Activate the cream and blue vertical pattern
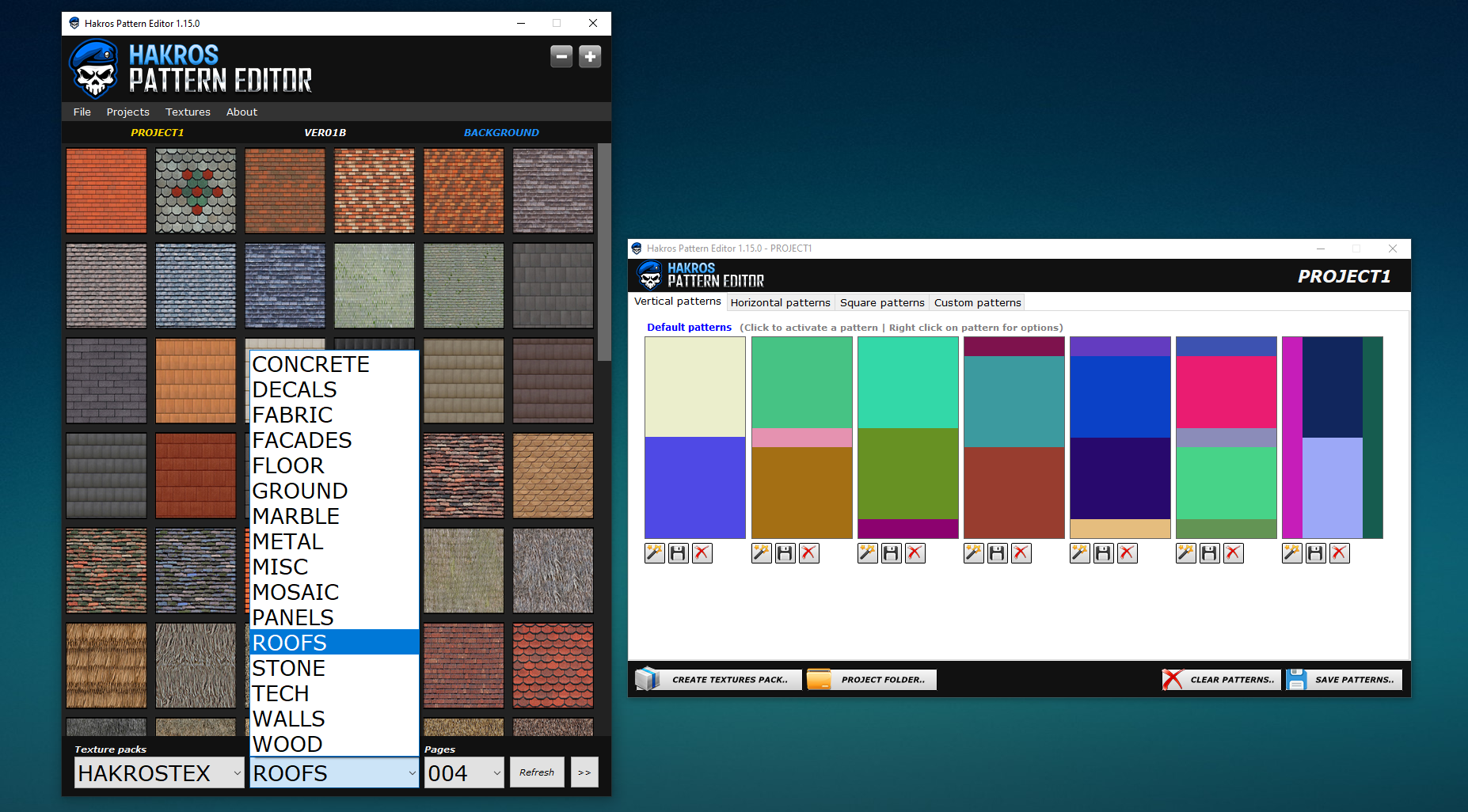The height and width of the screenshot is (812, 1468). click(x=695, y=438)
